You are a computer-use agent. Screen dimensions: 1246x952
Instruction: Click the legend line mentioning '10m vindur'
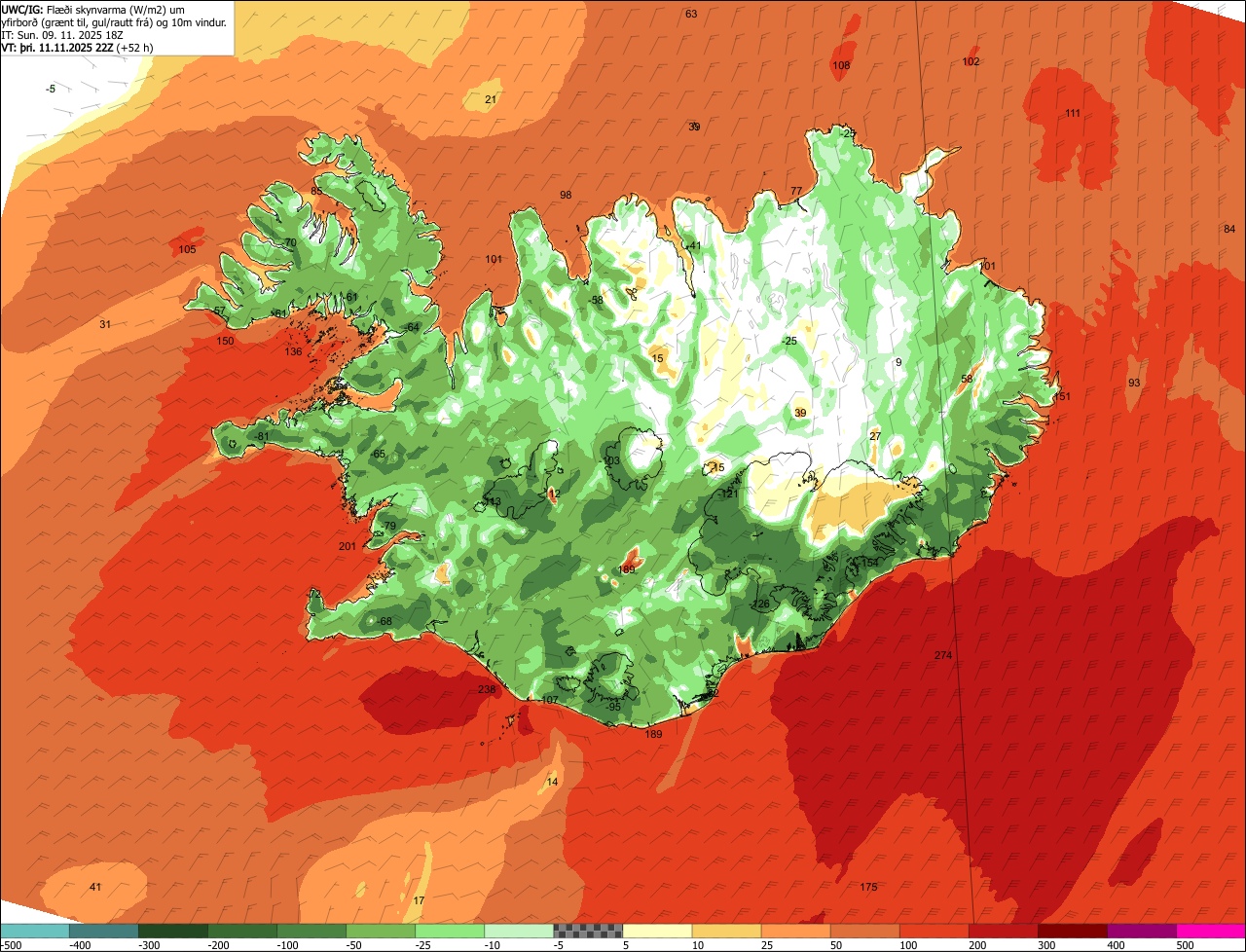coord(114,21)
